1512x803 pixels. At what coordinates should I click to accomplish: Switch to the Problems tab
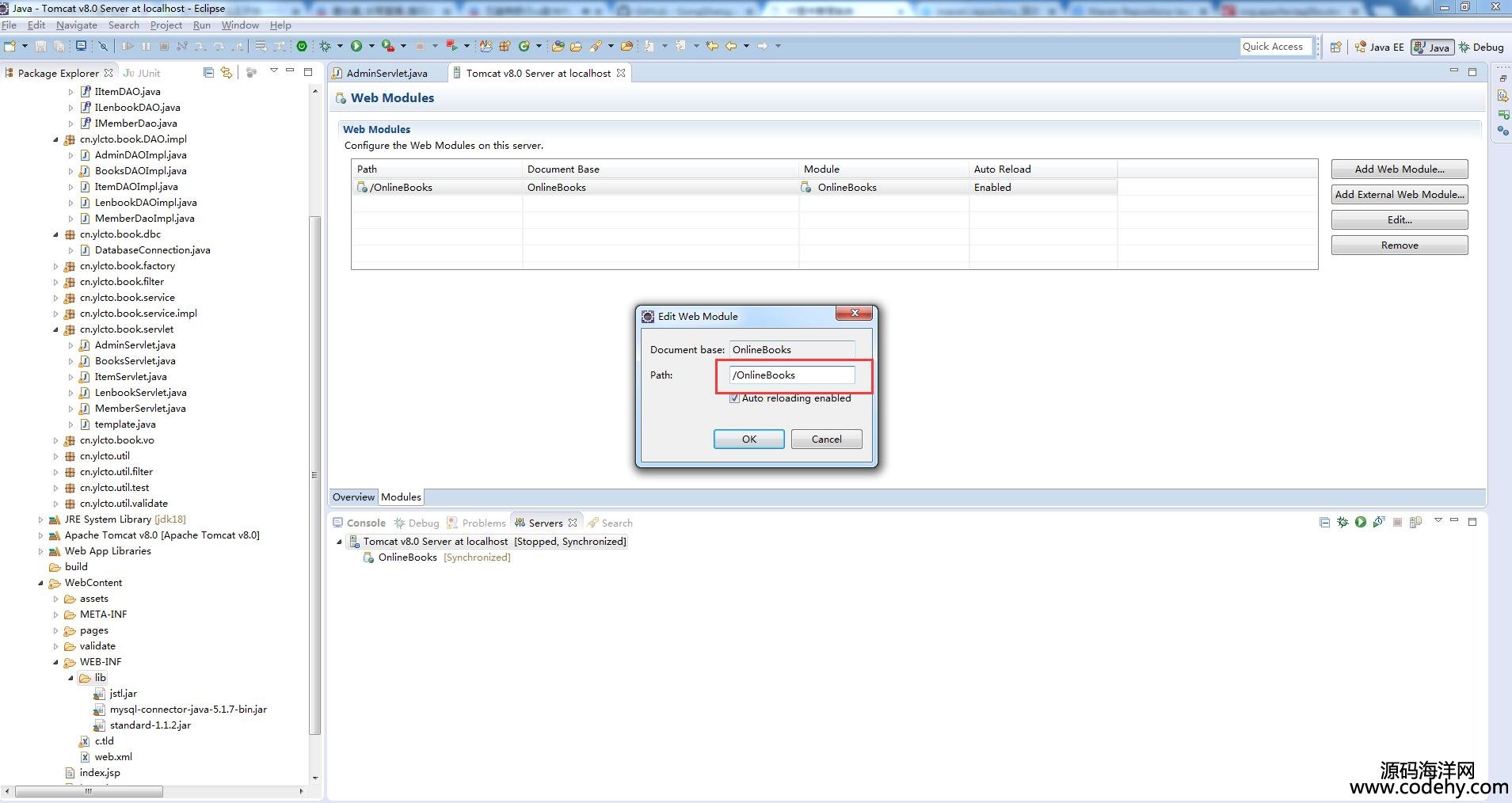(477, 523)
